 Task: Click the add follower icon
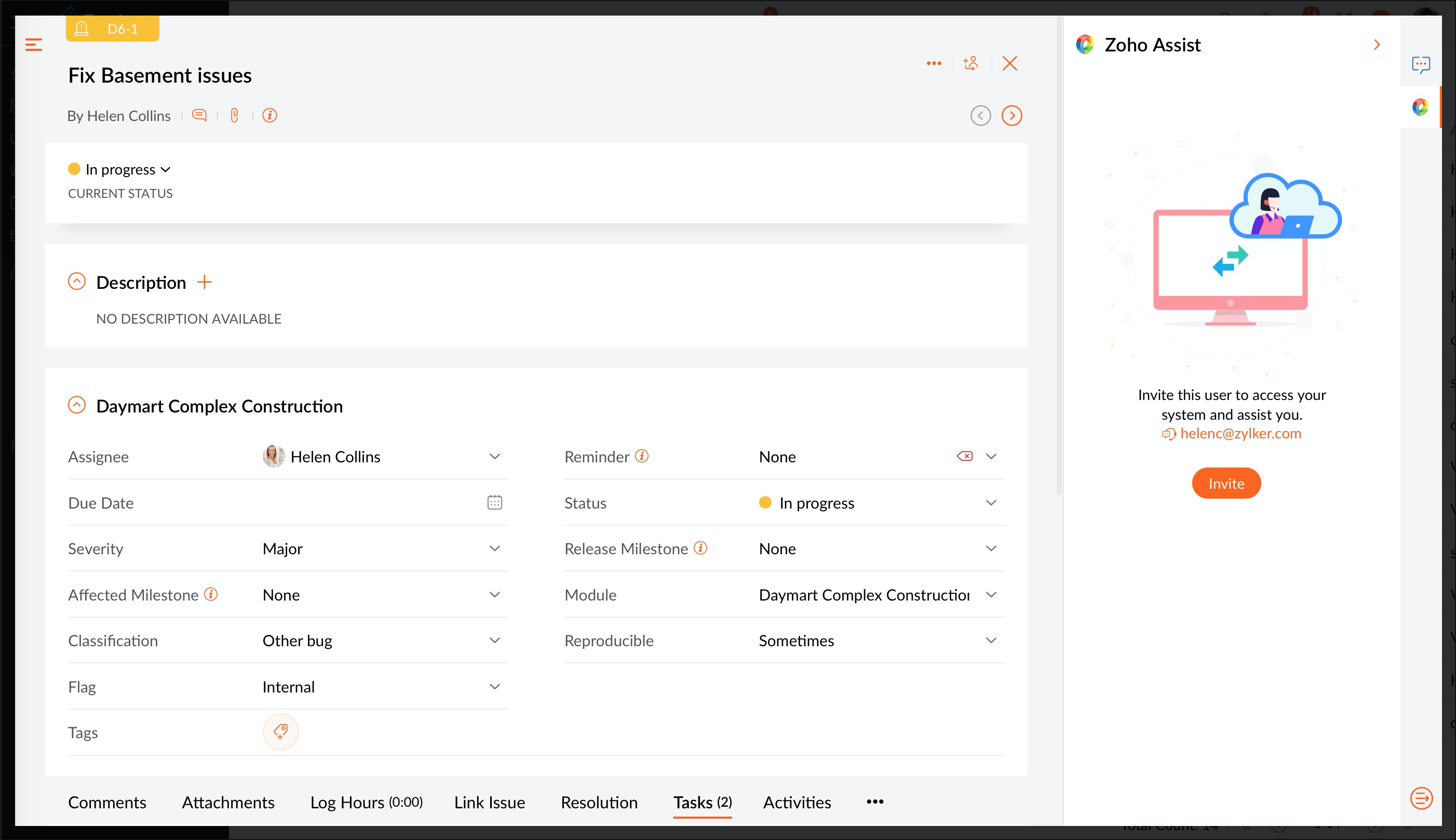[970, 63]
